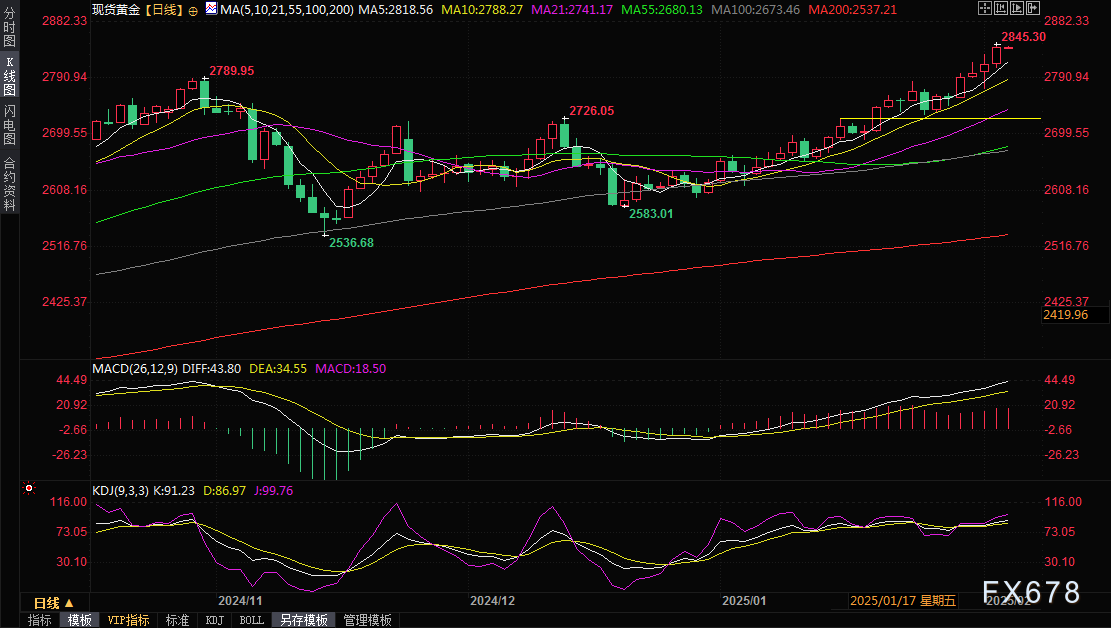
Task: Click the MACD(26,12,9) indicator label
Action: point(137,368)
